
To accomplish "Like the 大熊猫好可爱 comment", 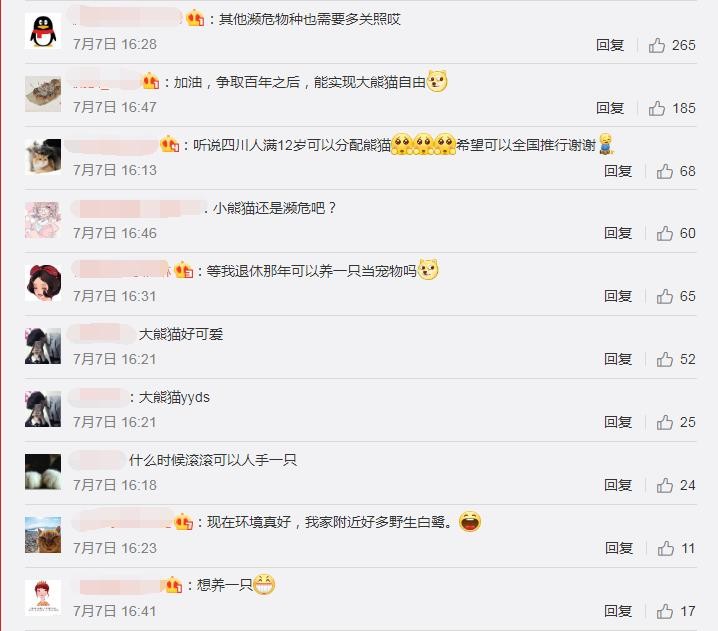I will pos(664,359).
